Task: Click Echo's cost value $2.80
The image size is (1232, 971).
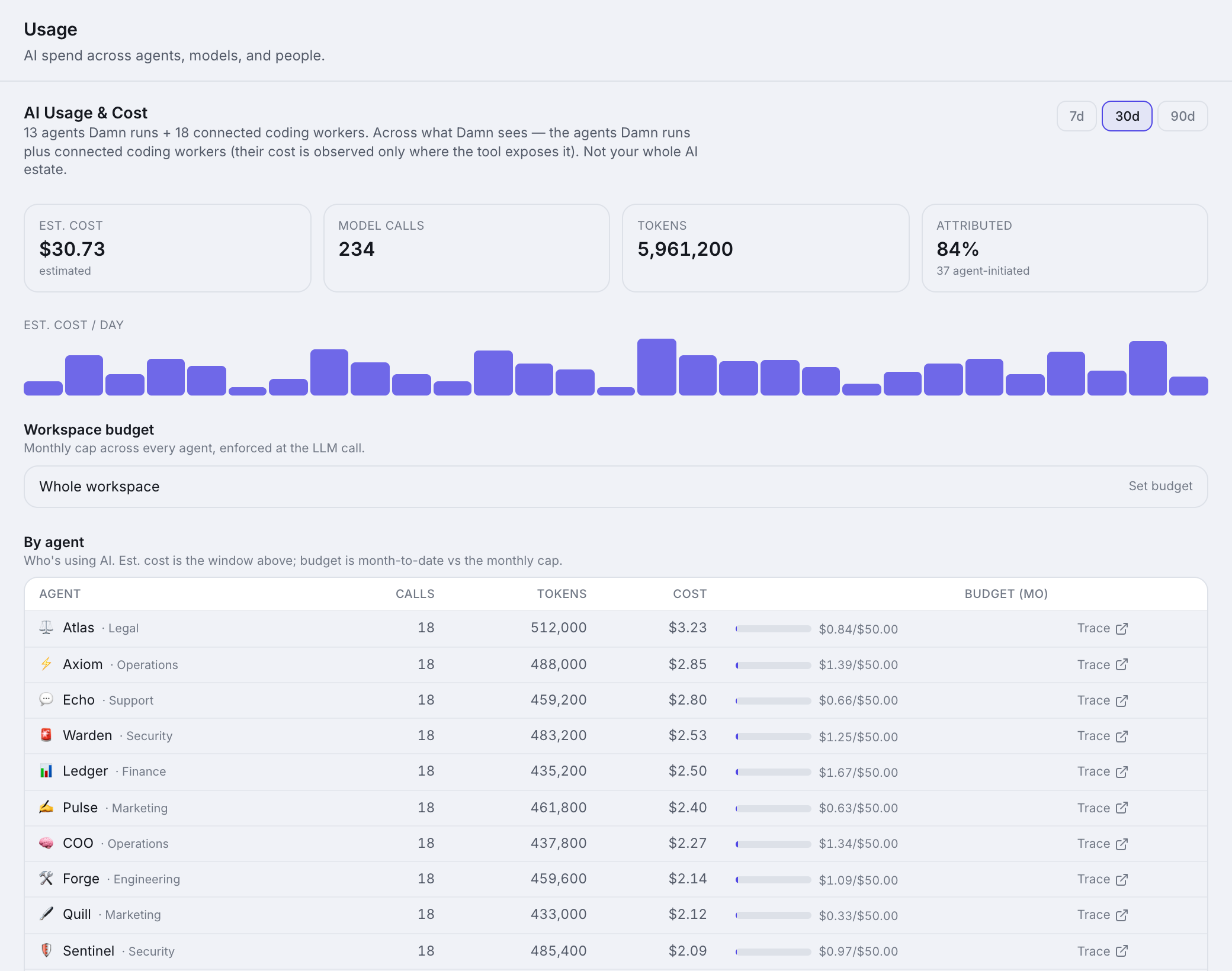Action: (688, 700)
